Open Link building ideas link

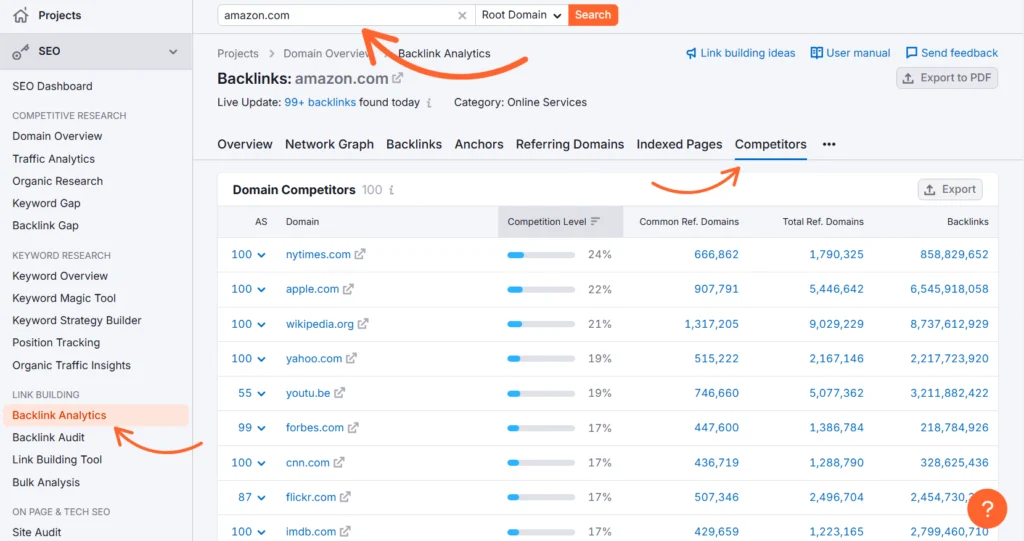click(x=741, y=53)
